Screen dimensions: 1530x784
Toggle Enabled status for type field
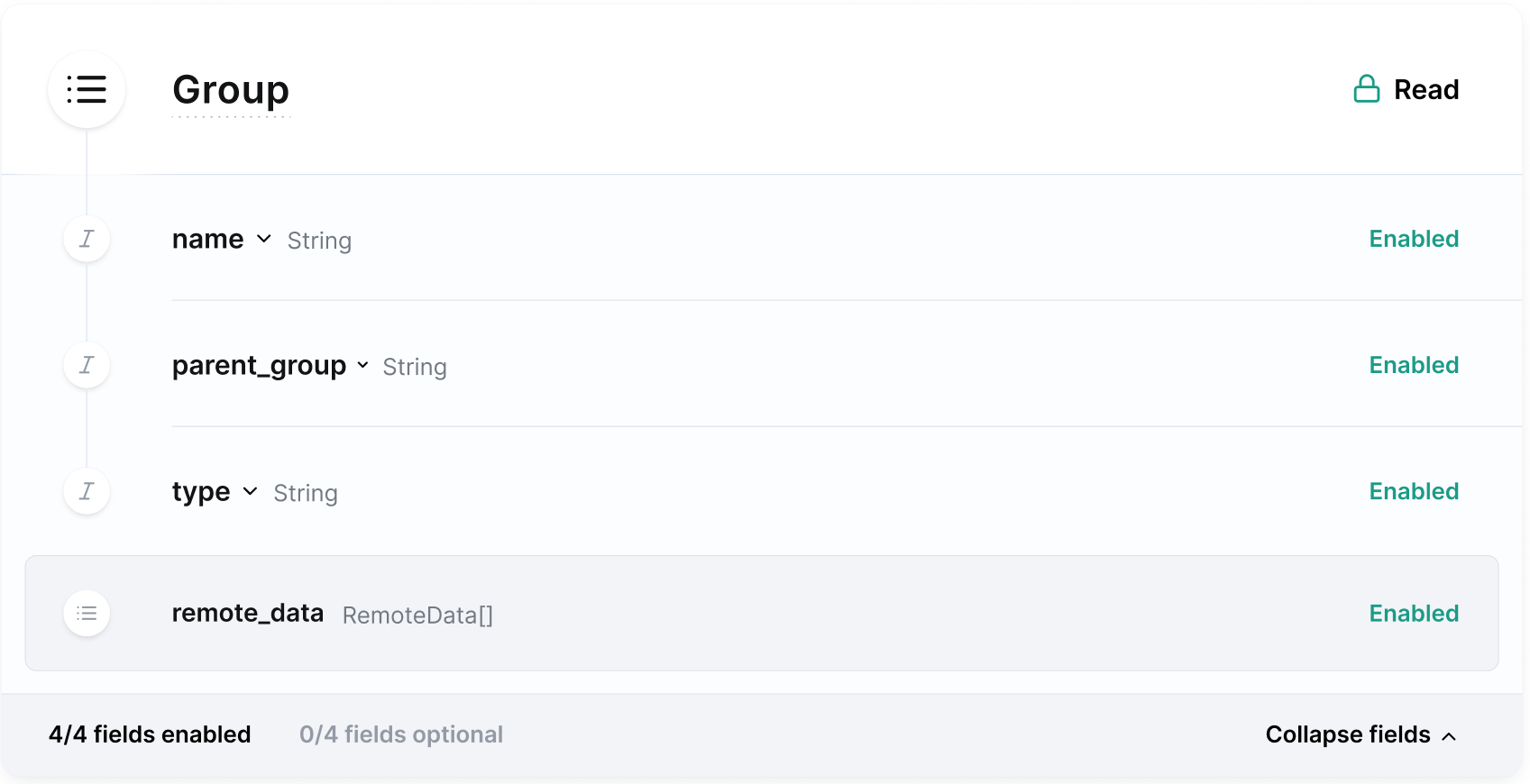tap(1413, 491)
